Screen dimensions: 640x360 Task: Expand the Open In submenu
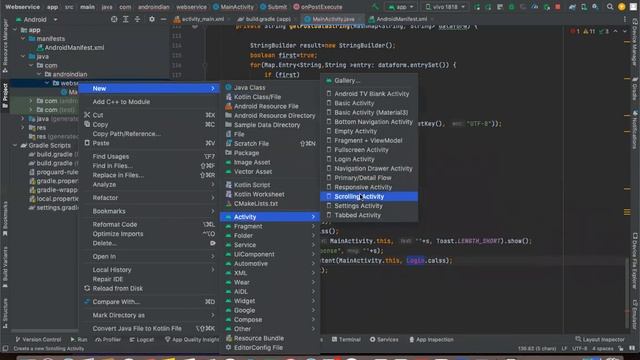point(149,256)
